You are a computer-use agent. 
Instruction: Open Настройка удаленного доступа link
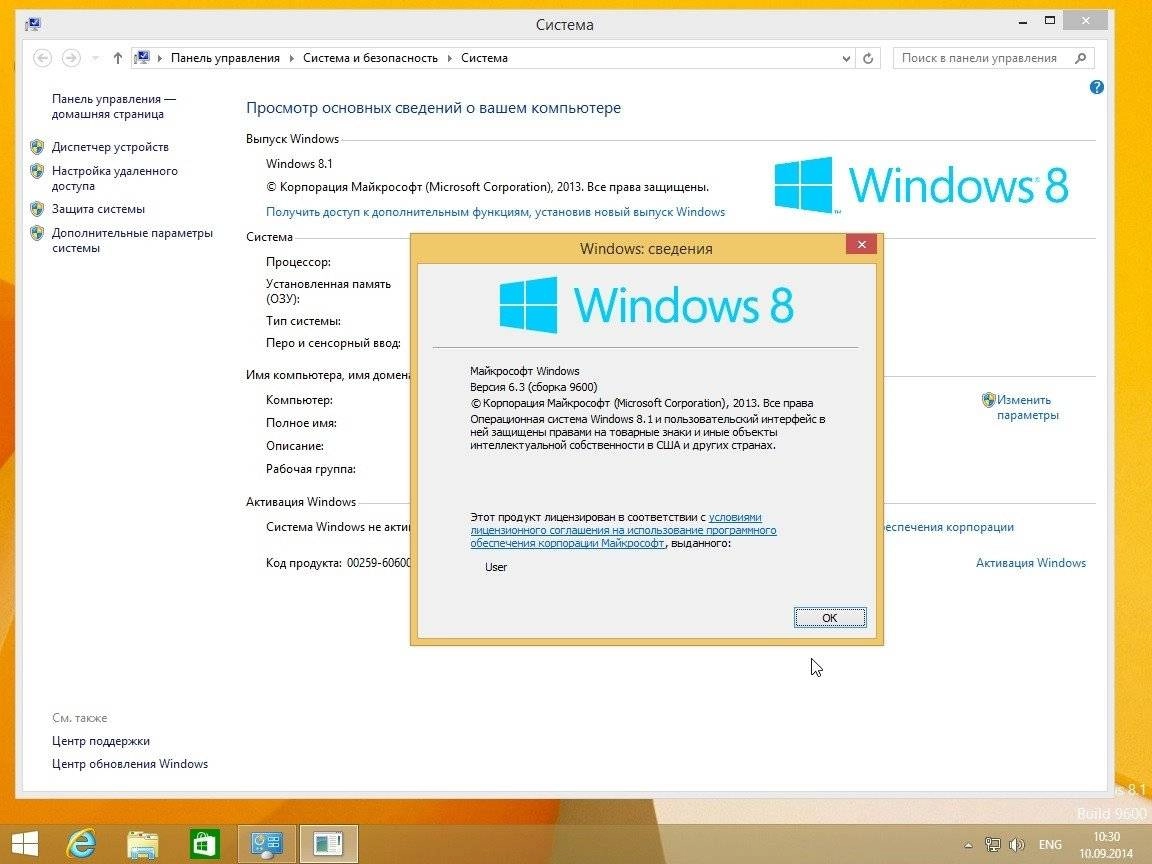click(x=115, y=179)
